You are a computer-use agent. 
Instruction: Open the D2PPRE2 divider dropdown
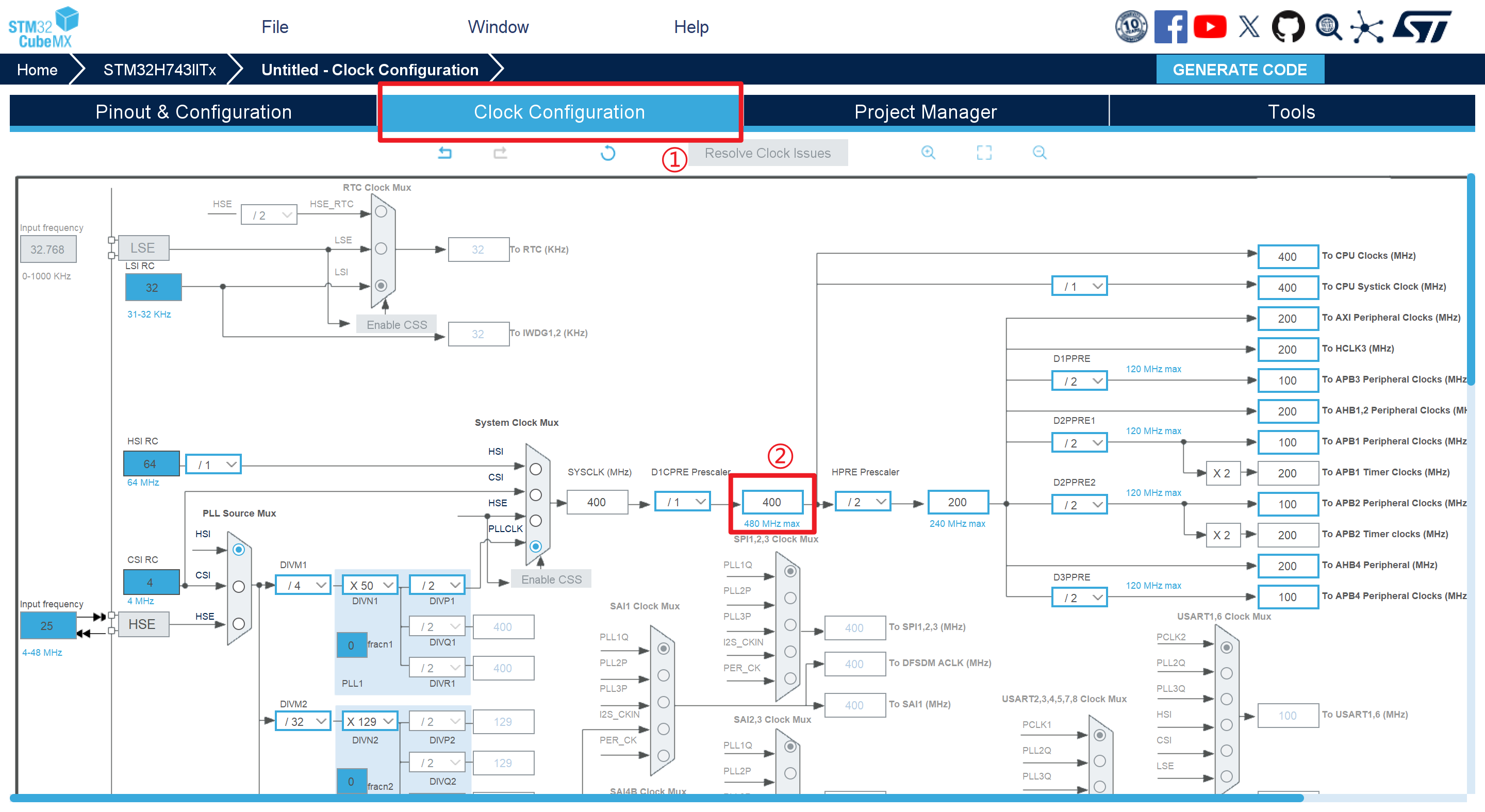(x=1080, y=505)
